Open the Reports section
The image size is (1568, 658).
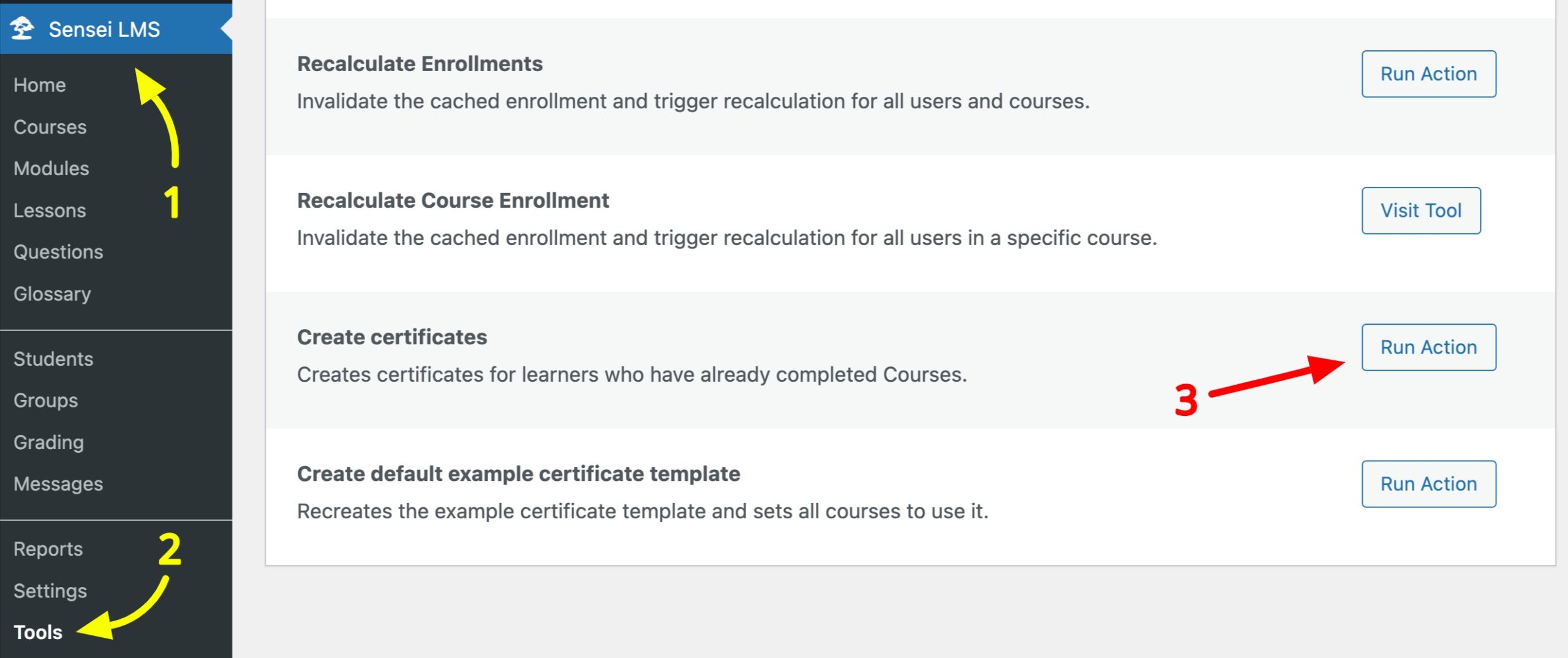click(48, 549)
